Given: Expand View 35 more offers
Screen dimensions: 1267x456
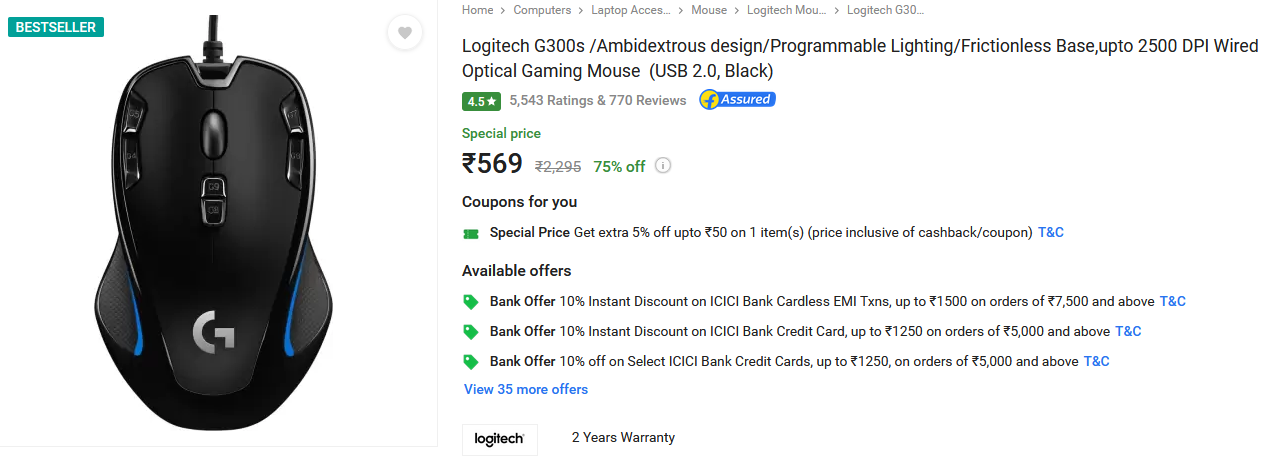Looking at the screenshot, I should click(526, 389).
